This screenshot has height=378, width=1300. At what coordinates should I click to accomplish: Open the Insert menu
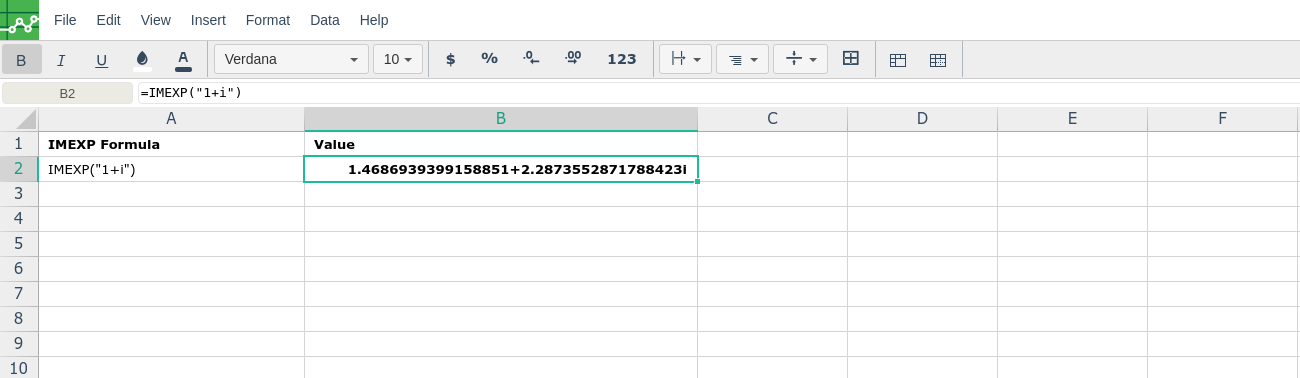point(208,20)
